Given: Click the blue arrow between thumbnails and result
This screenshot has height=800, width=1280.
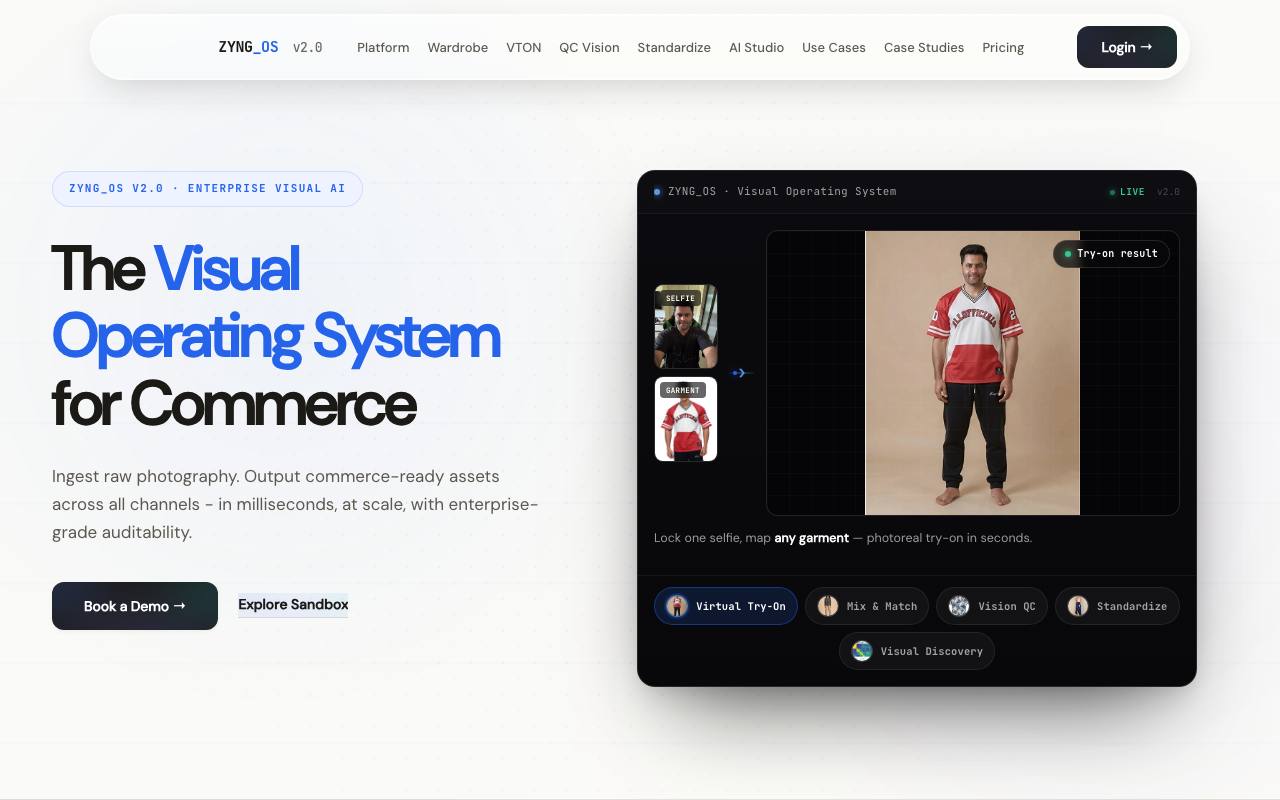Looking at the screenshot, I should tap(740, 373).
